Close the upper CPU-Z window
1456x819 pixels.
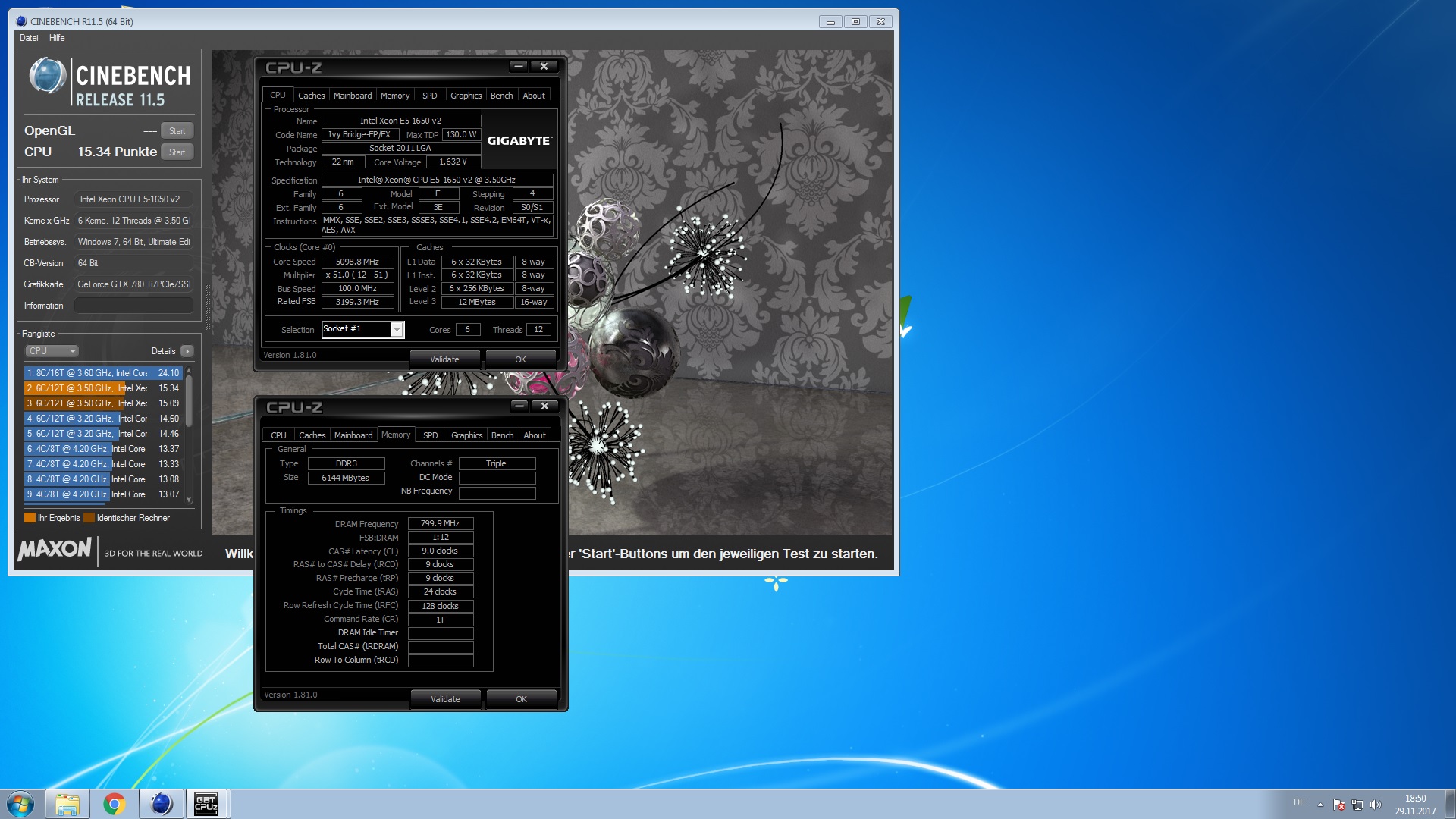(544, 67)
